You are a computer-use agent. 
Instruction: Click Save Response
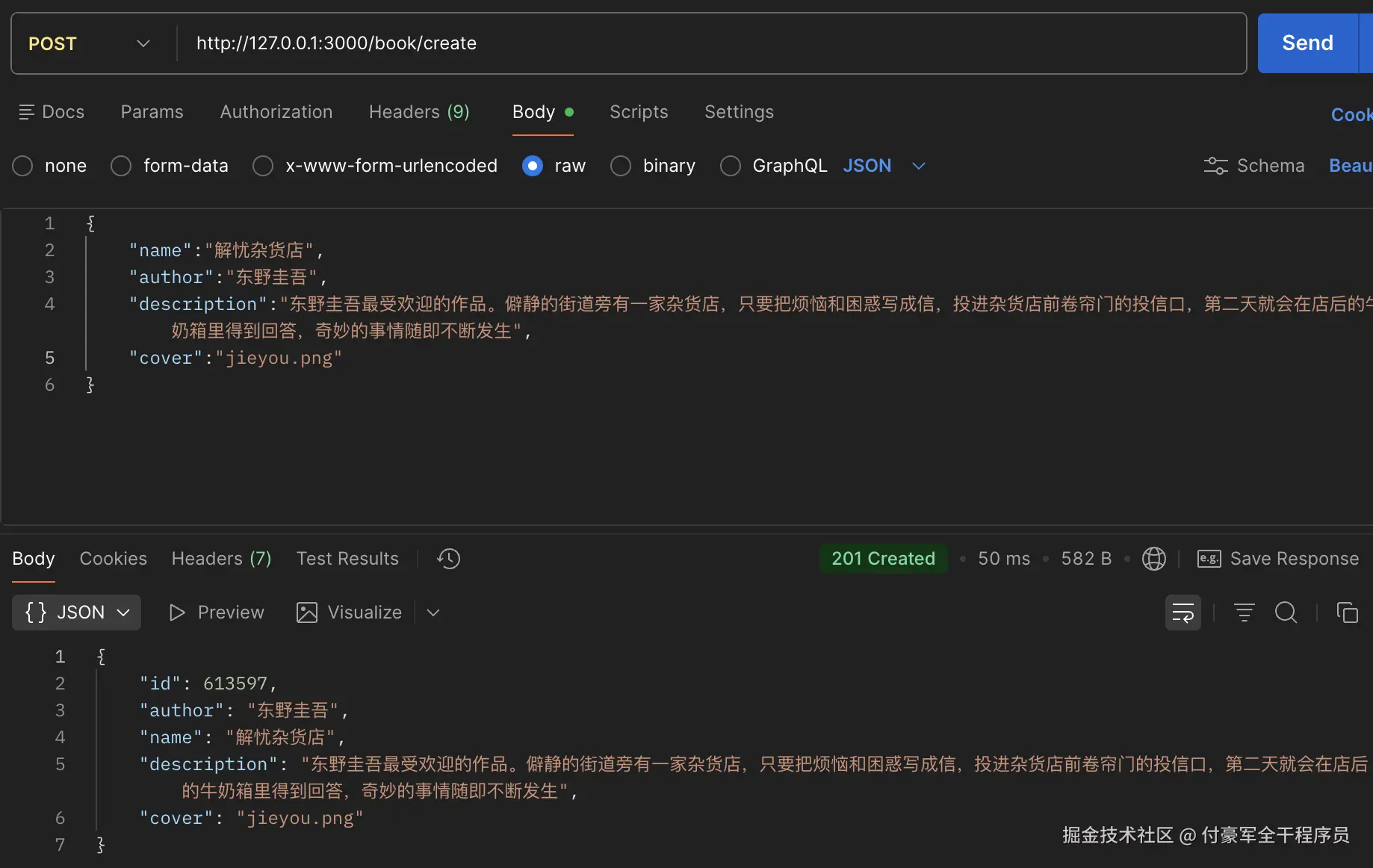tap(1278, 559)
